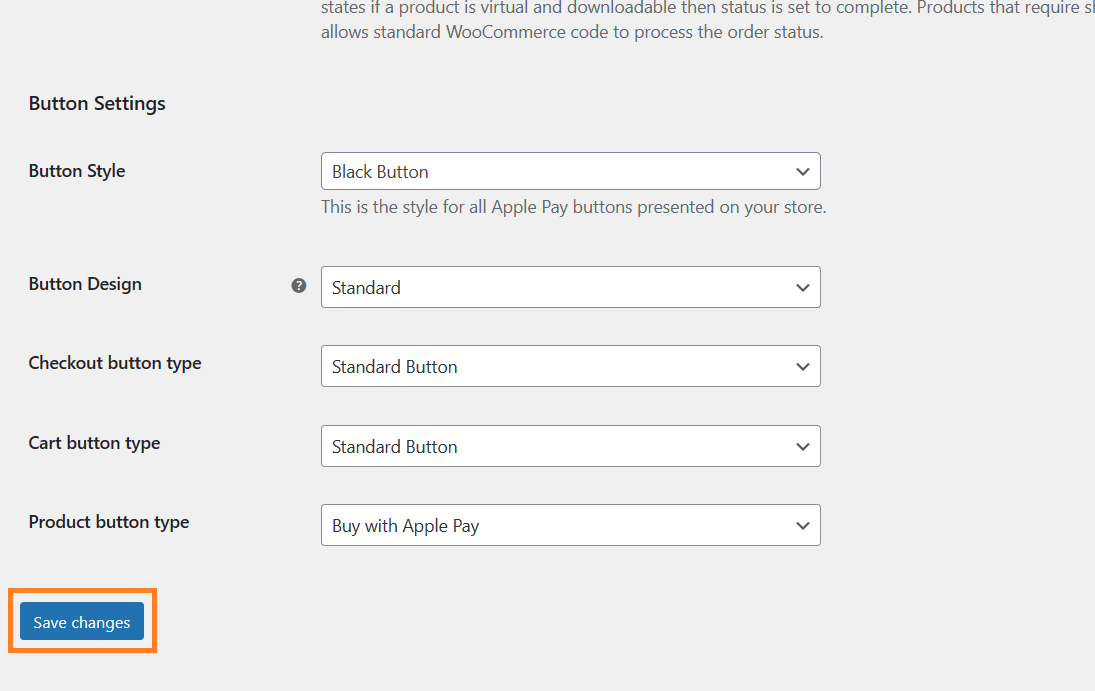Click the Apple Pay button style description text
This screenshot has width=1095, height=691.
click(573, 208)
